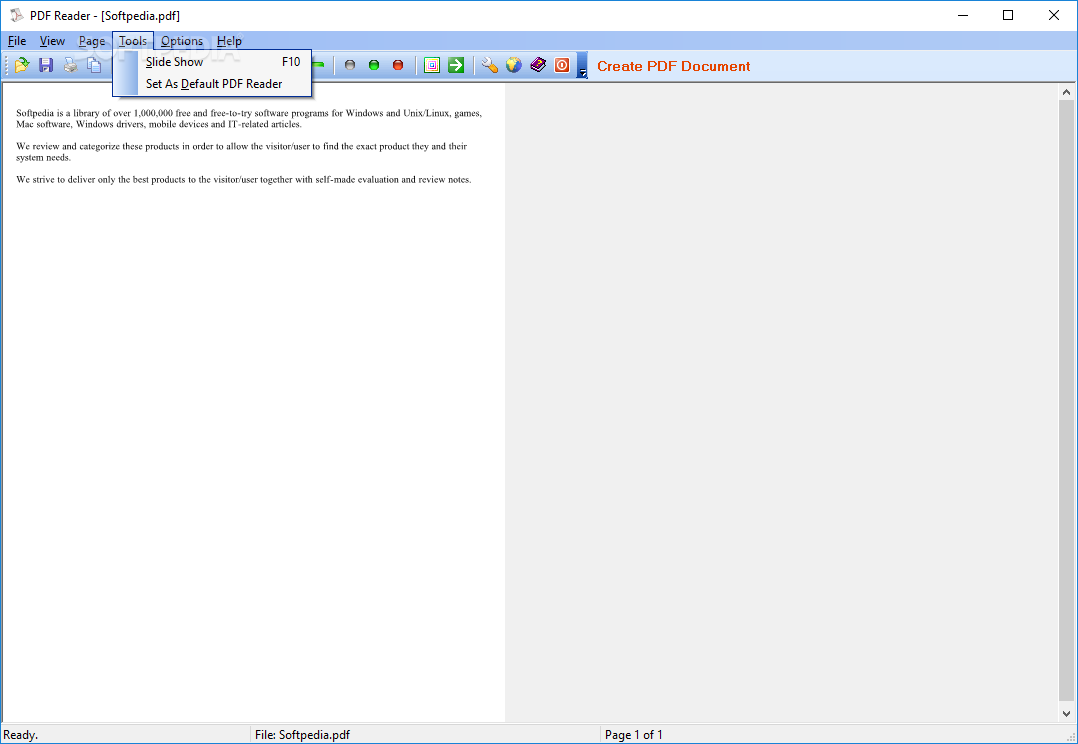Click the Create PDF Document link
The width and height of the screenshot is (1078, 744).
pyautogui.click(x=673, y=67)
